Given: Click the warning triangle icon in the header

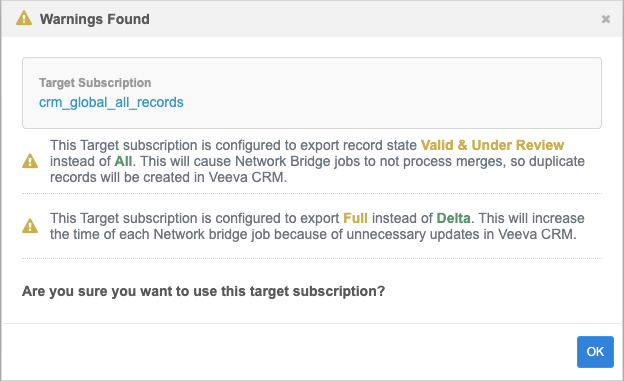Looking at the screenshot, I should click(x=24, y=18).
